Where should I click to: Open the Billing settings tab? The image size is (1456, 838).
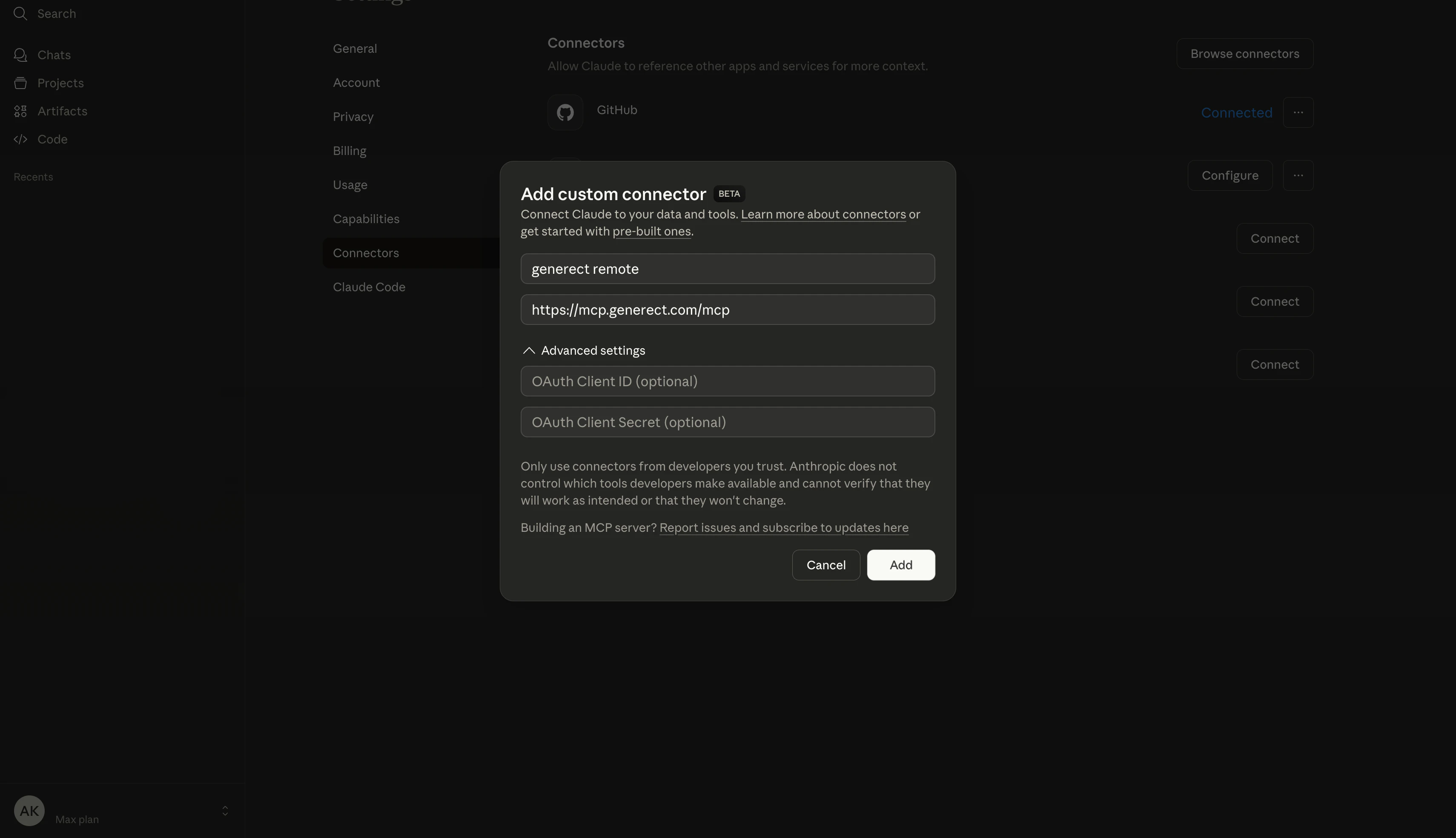click(x=349, y=151)
